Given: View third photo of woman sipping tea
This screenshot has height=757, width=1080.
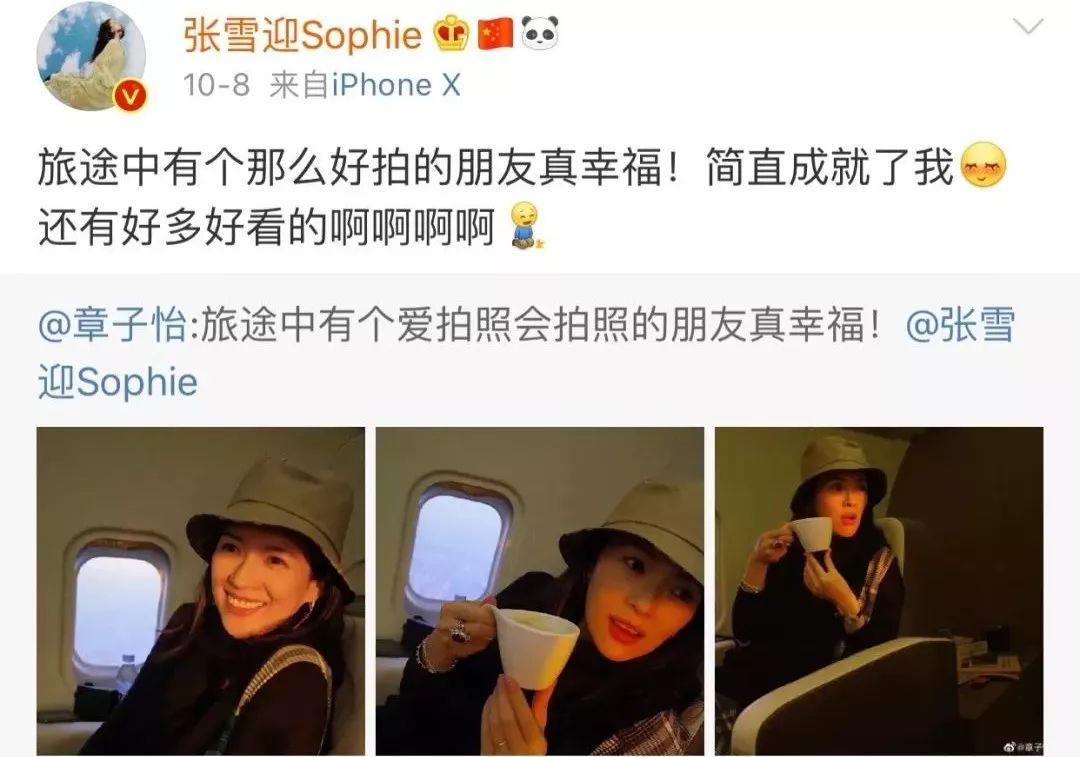Looking at the screenshot, I should [x=880, y=591].
